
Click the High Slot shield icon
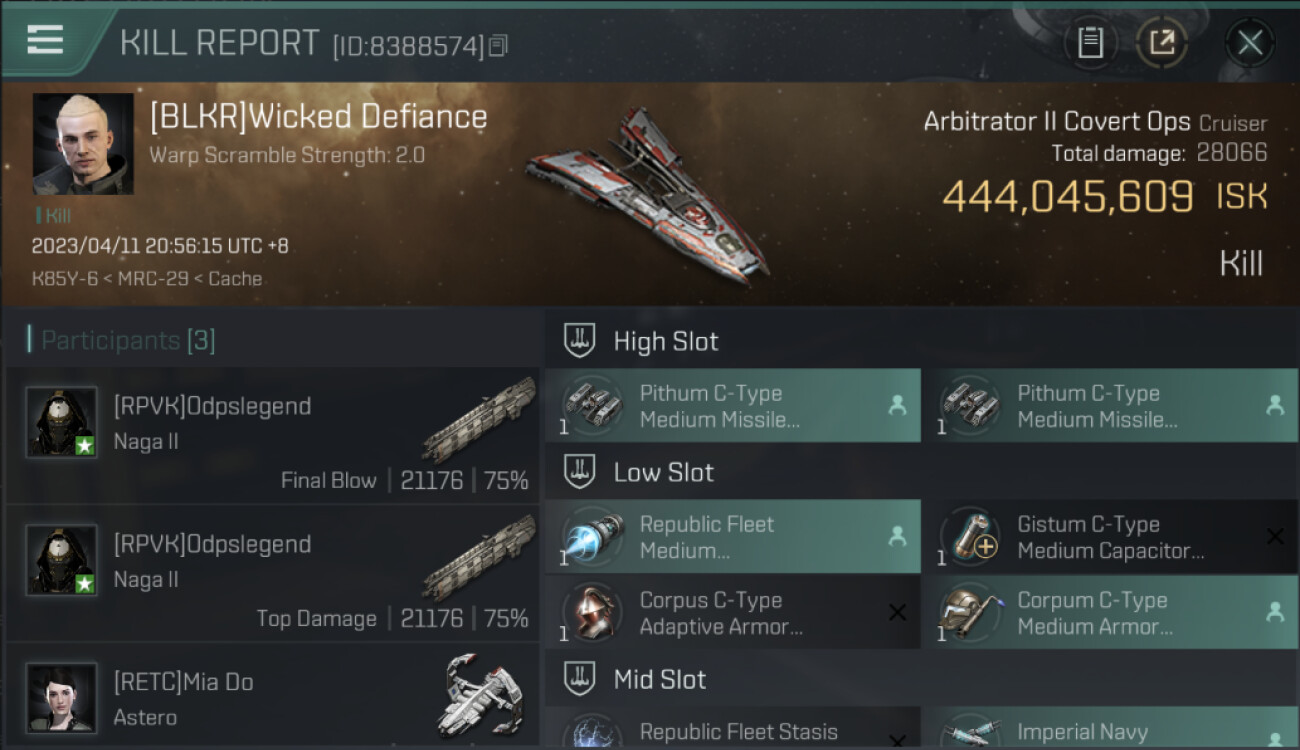pos(580,341)
